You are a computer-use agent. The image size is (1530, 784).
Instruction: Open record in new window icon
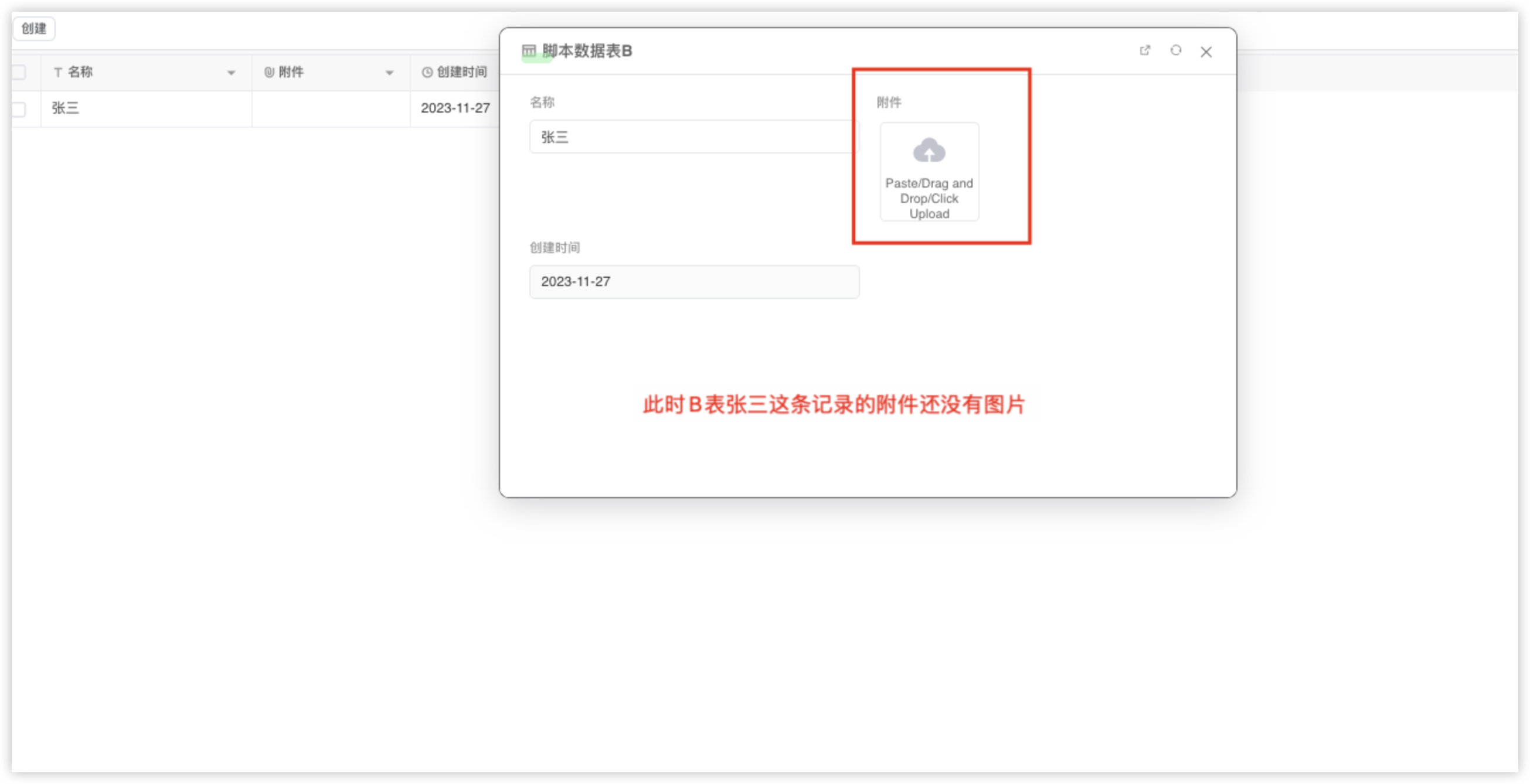click(x=1145, y=50)
